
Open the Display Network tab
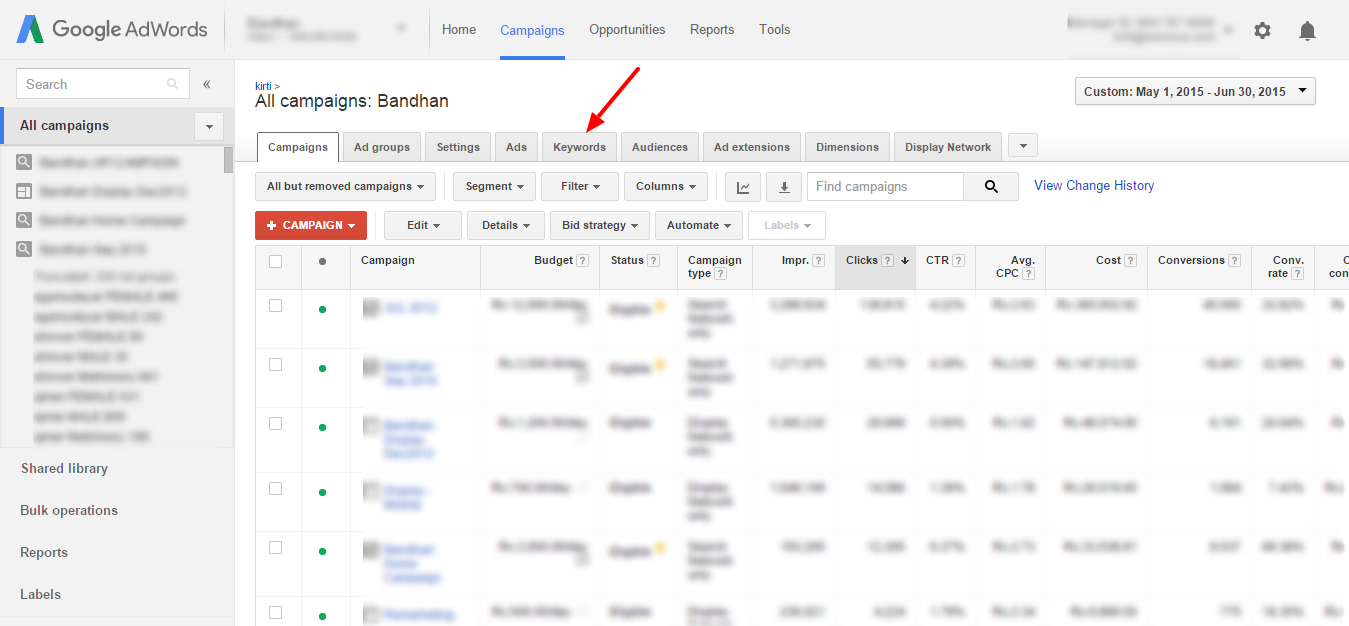coord(948,147)
